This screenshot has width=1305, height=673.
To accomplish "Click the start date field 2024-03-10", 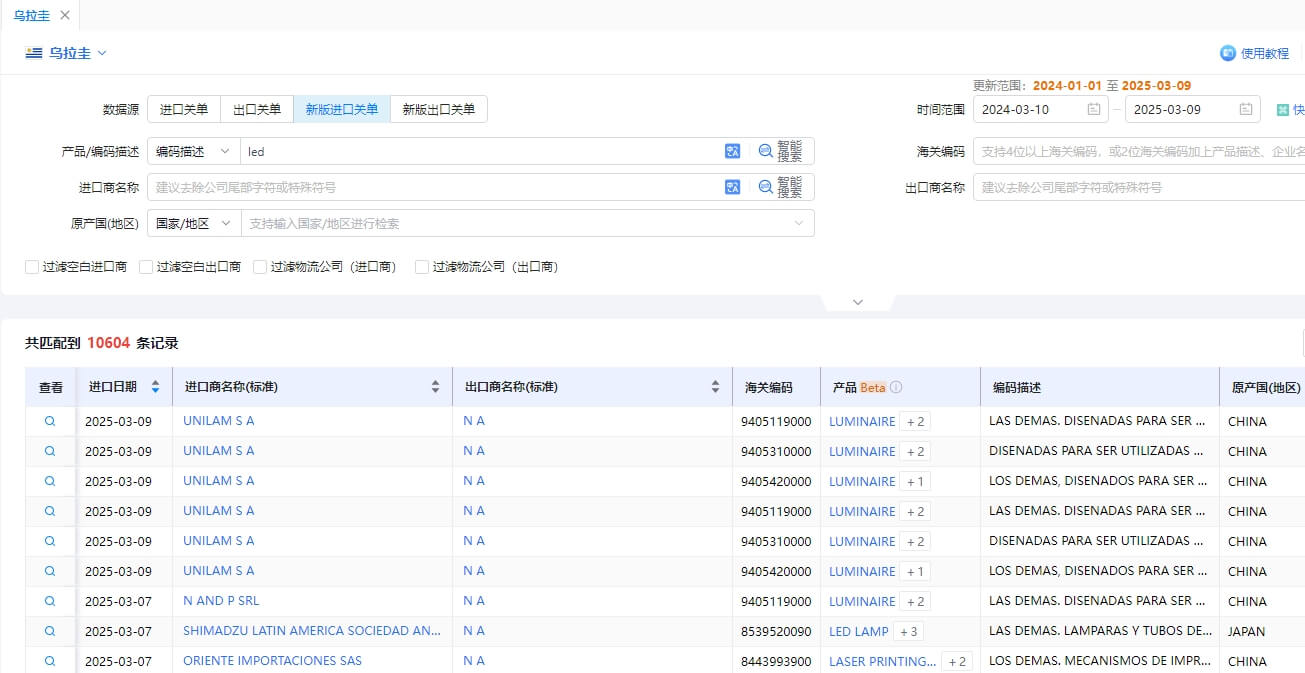I will 1040,109.
